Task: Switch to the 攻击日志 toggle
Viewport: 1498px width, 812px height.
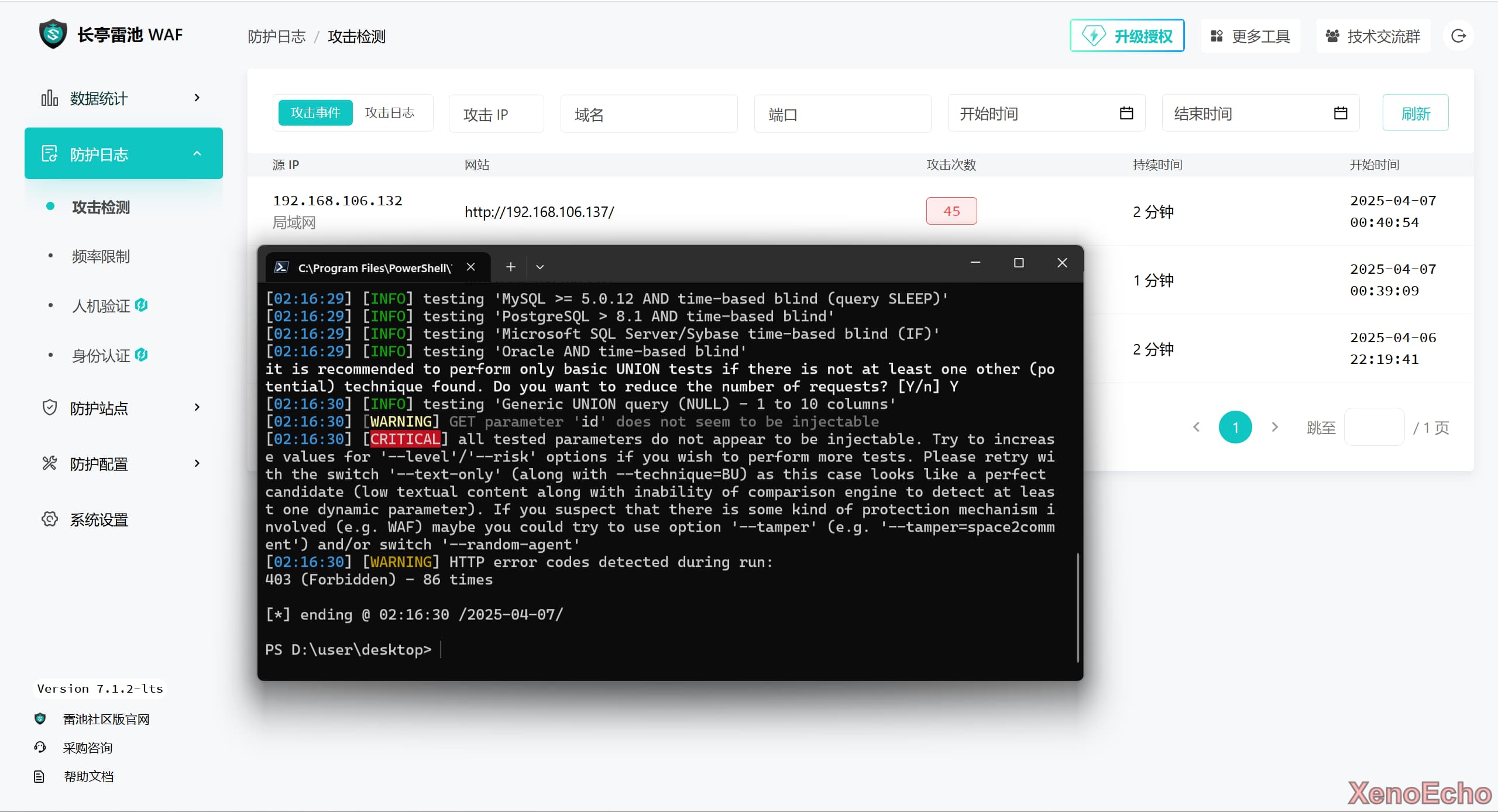Action: (389, 112)
